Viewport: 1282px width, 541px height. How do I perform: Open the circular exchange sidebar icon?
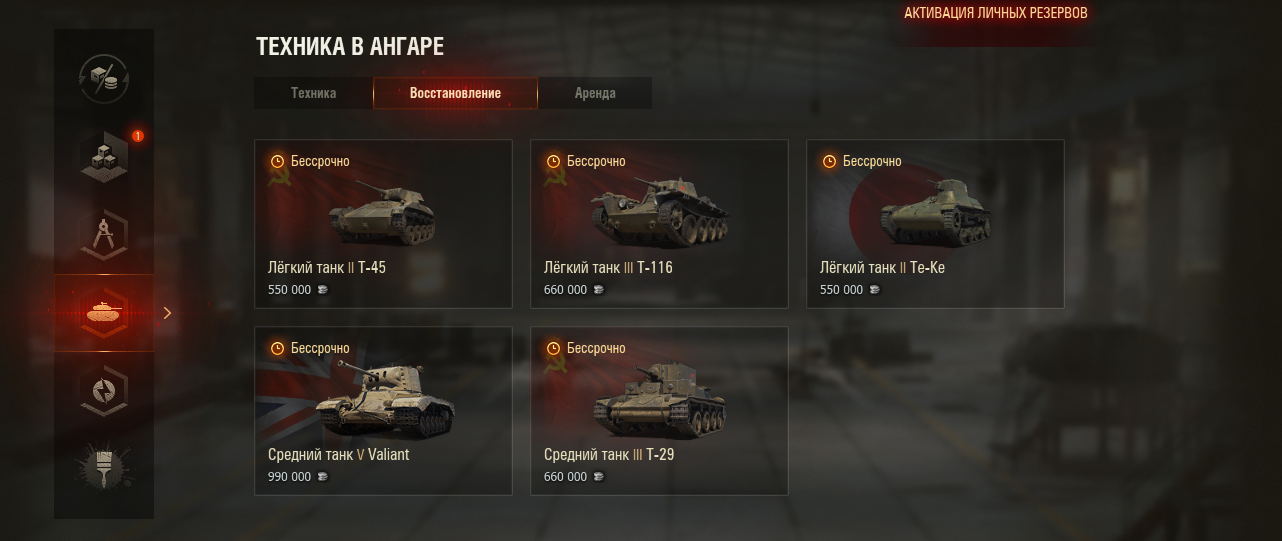104,391
